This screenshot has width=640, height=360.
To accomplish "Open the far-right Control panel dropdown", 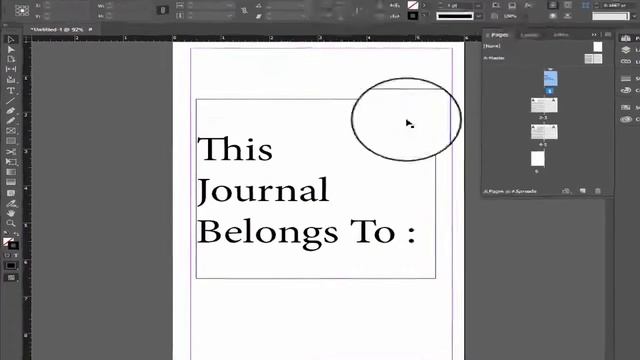I will pyautogui.click(x=633, y=16).
